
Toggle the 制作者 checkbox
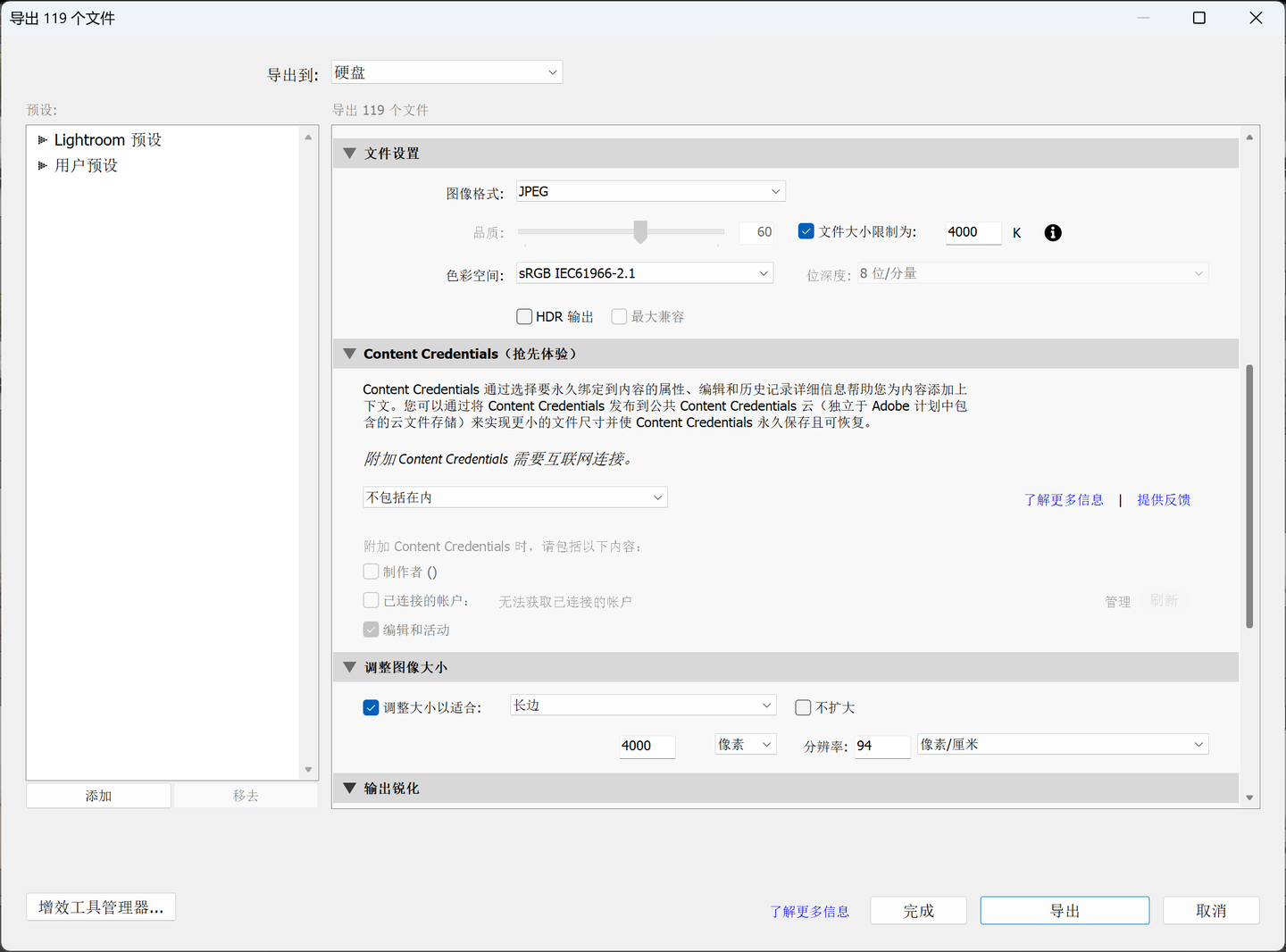click(x=372, y=572)
